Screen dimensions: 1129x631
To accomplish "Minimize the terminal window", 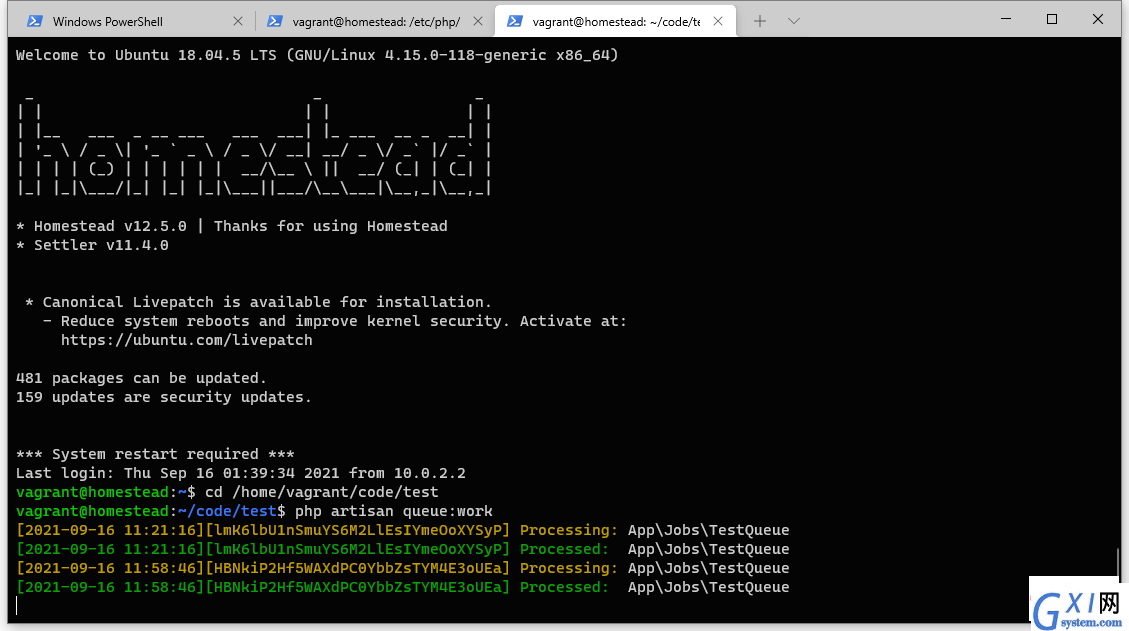I will tap(1006, 19).
